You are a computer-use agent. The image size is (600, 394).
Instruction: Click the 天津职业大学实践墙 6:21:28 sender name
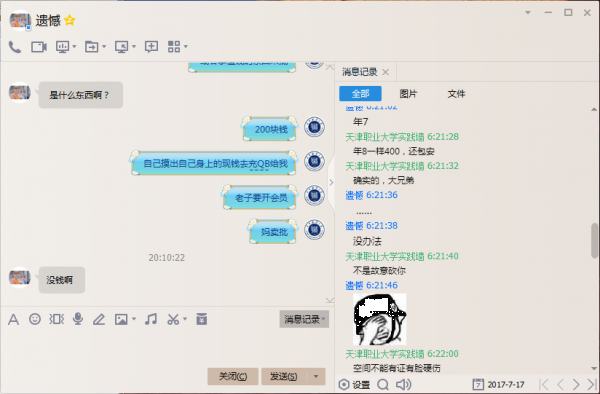402,137
